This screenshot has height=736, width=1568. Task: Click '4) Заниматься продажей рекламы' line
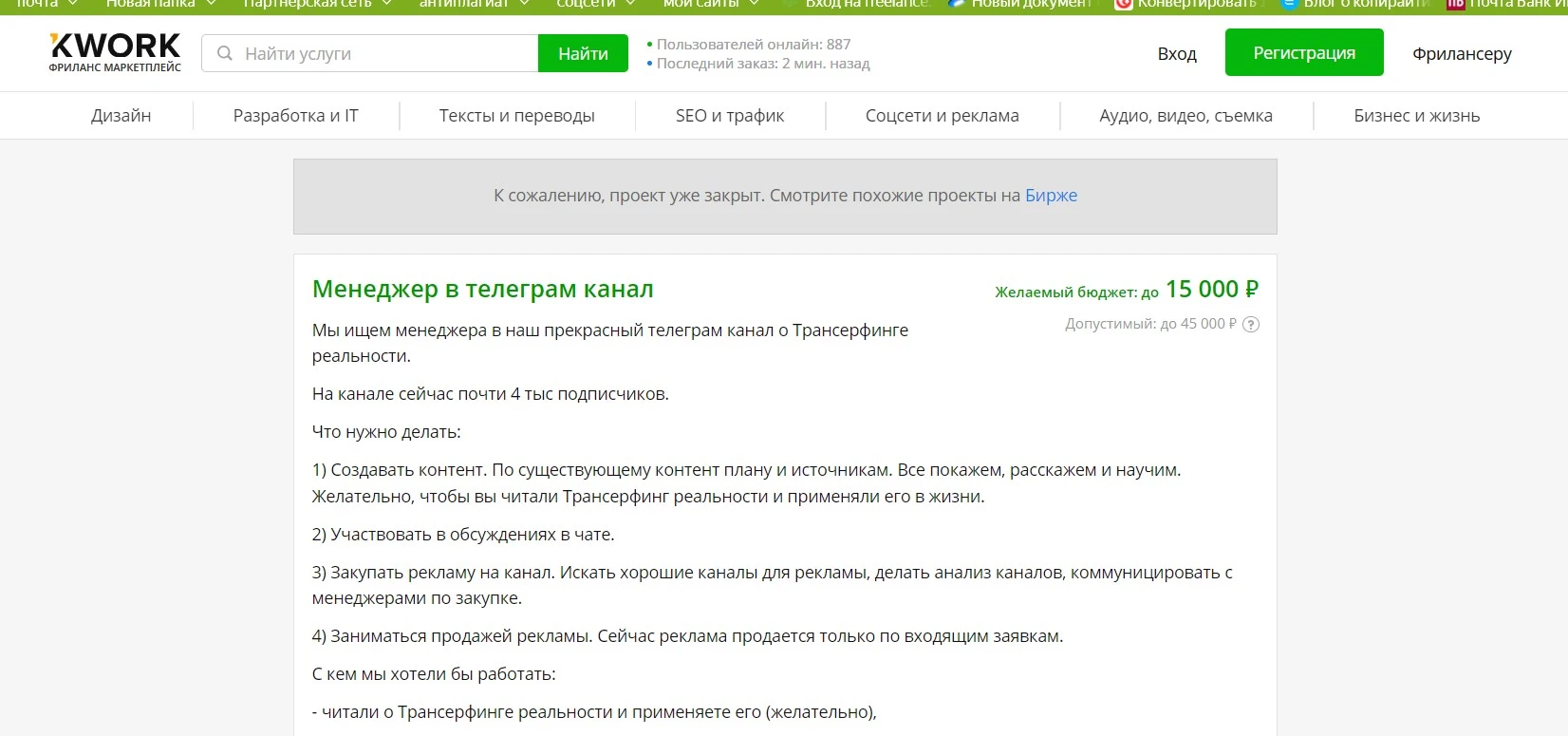click(687, 636)
